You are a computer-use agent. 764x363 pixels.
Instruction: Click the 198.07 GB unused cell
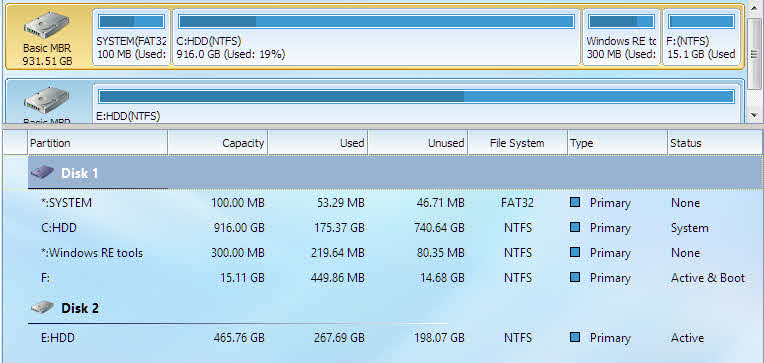(439, 338)
